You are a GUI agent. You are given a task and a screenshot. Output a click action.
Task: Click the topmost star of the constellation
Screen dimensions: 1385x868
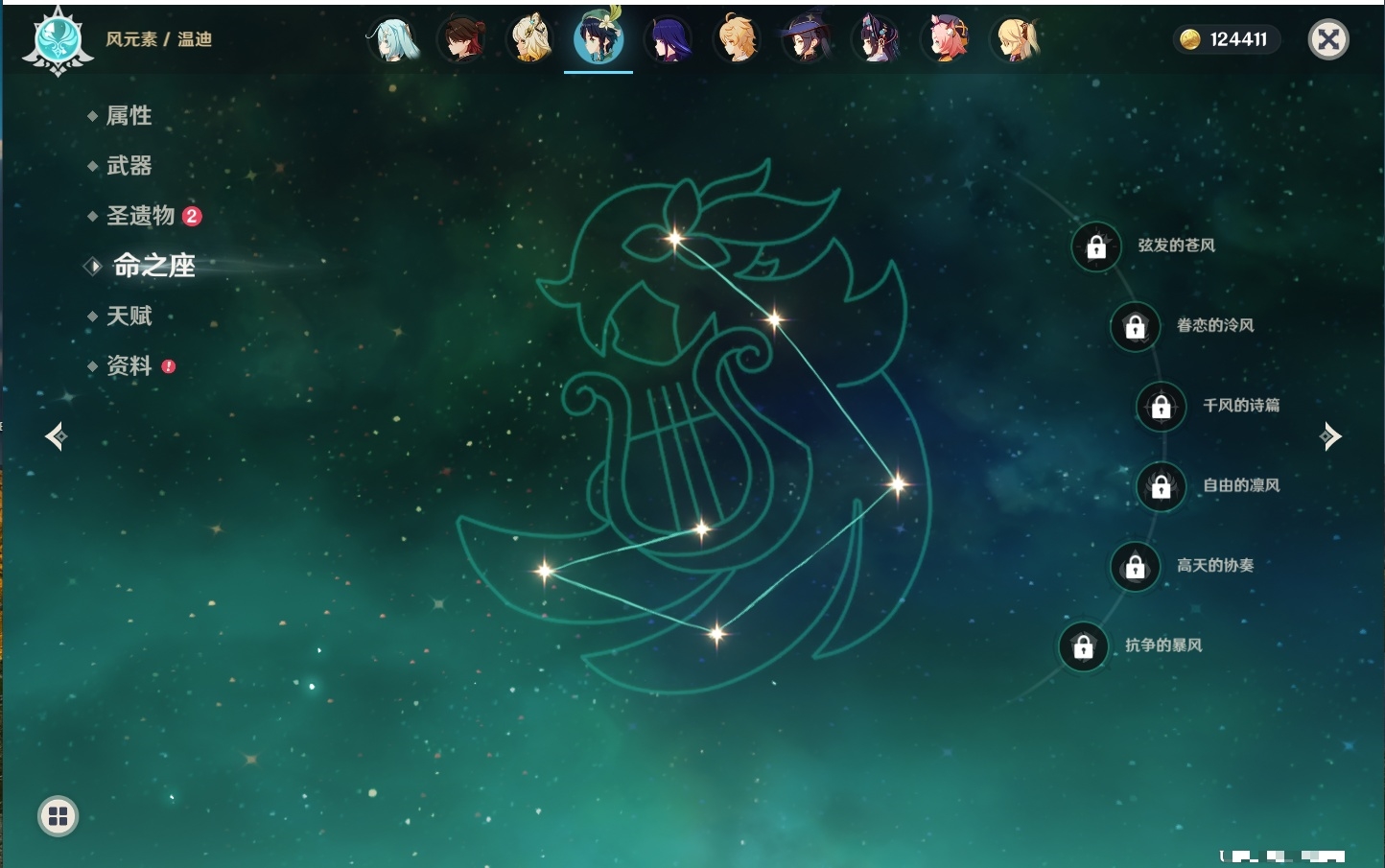675,239
